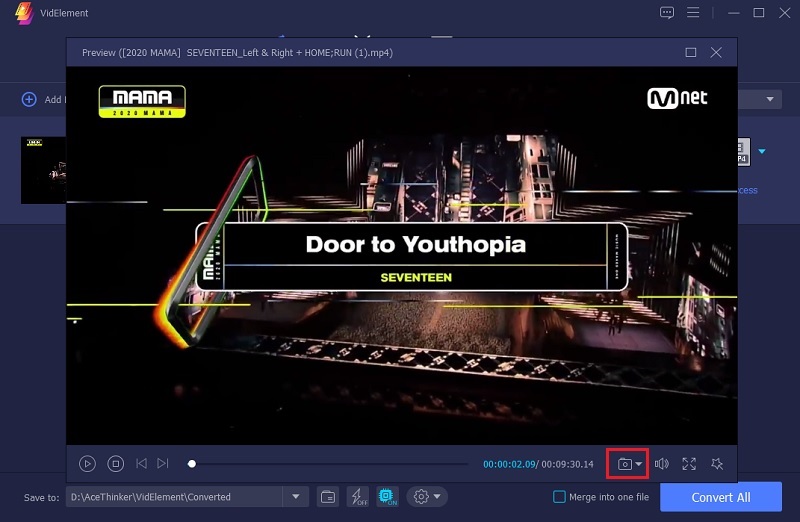Screen dimensions: 800x522
Task: Click the current time 00:00:02.09
Action: click(509, 464)
